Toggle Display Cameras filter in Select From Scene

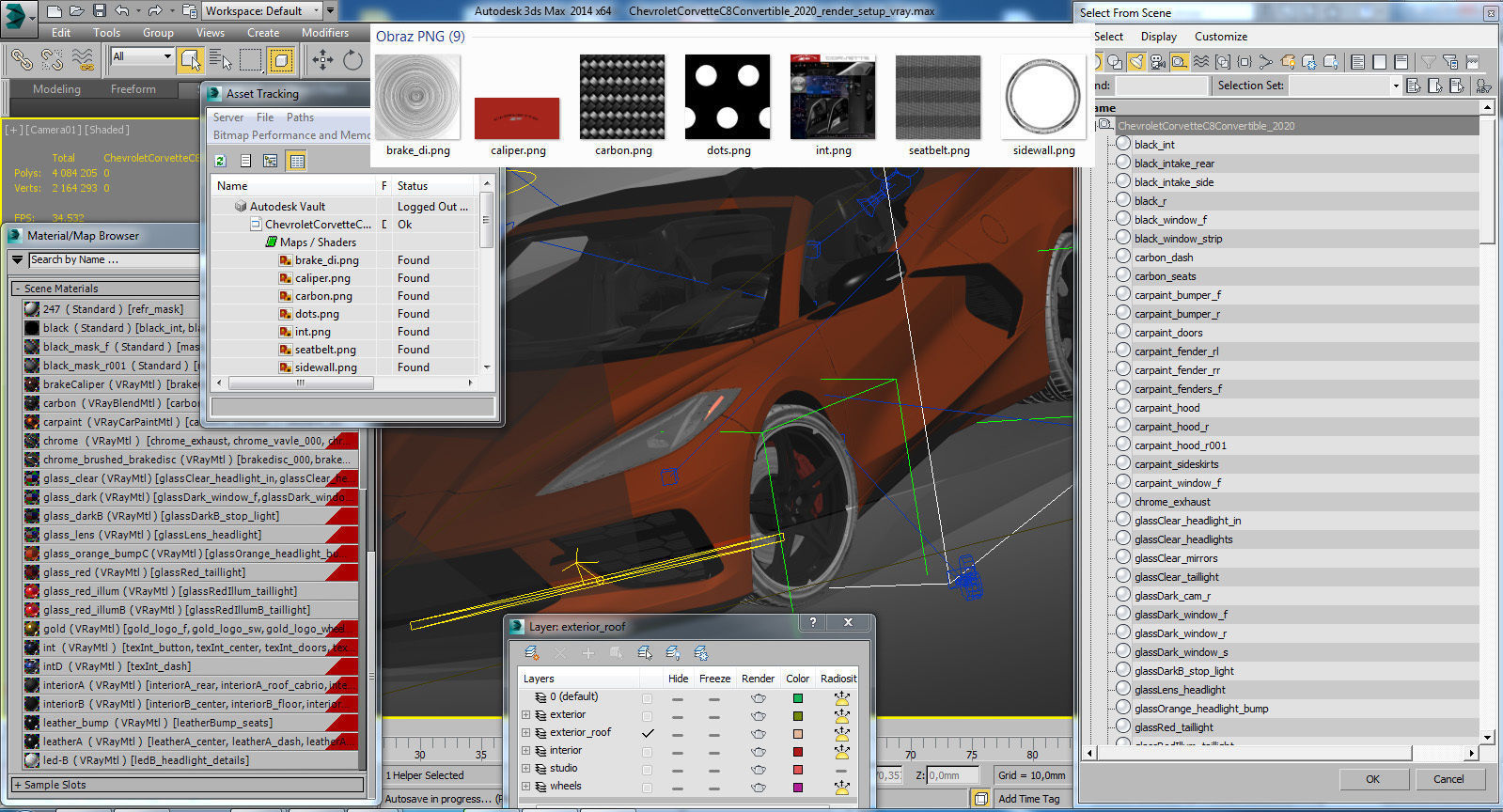[1157, 61]
